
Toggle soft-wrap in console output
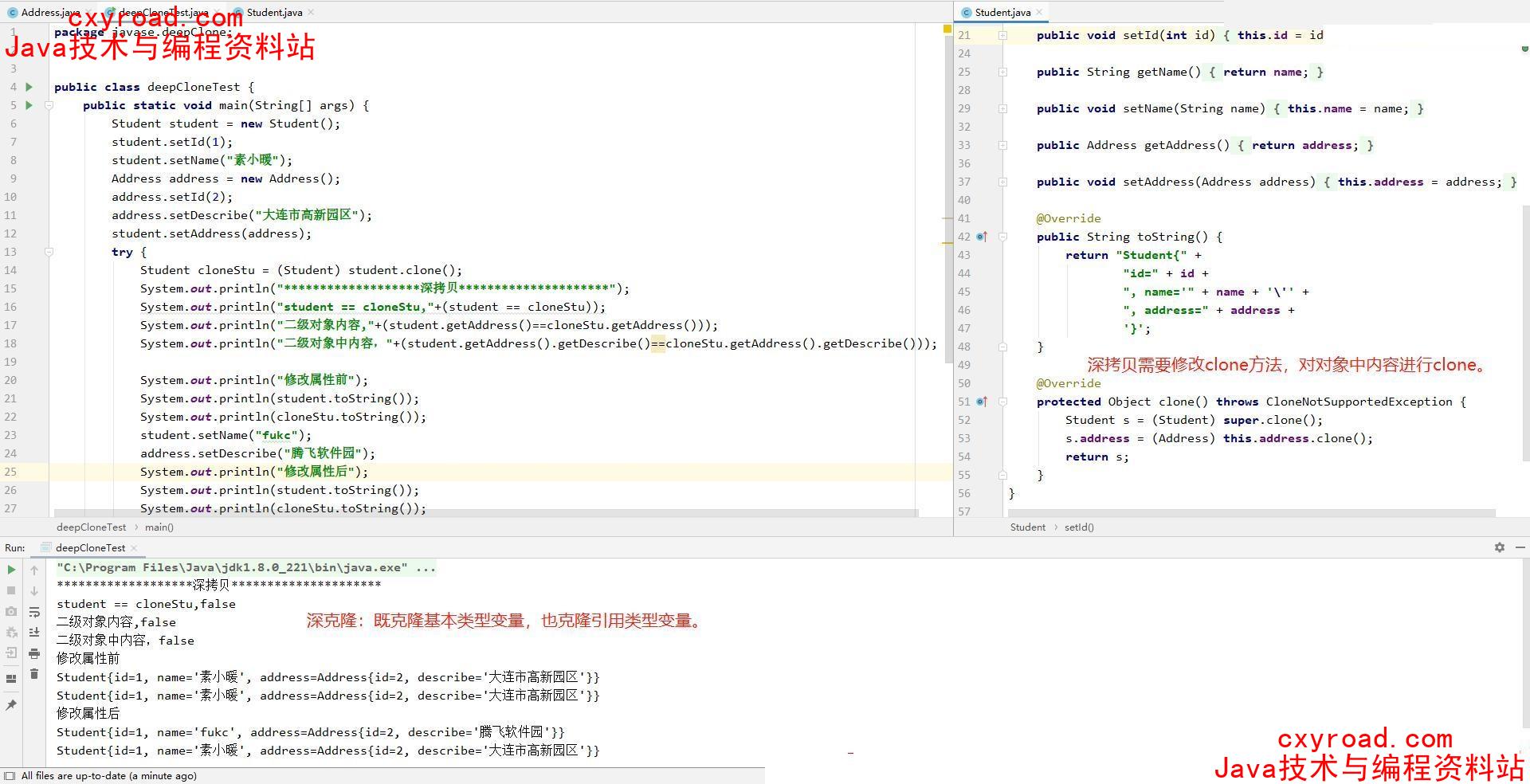click(x=34, y=612)
